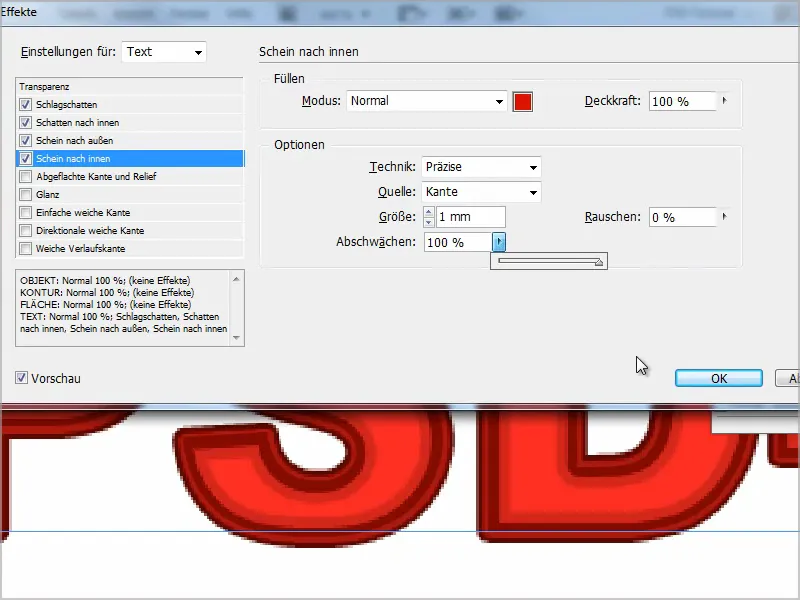This screenshot has width=800, height=600.
Task: Select Weiche Verlaufskante list row
Action: (130, 248)
